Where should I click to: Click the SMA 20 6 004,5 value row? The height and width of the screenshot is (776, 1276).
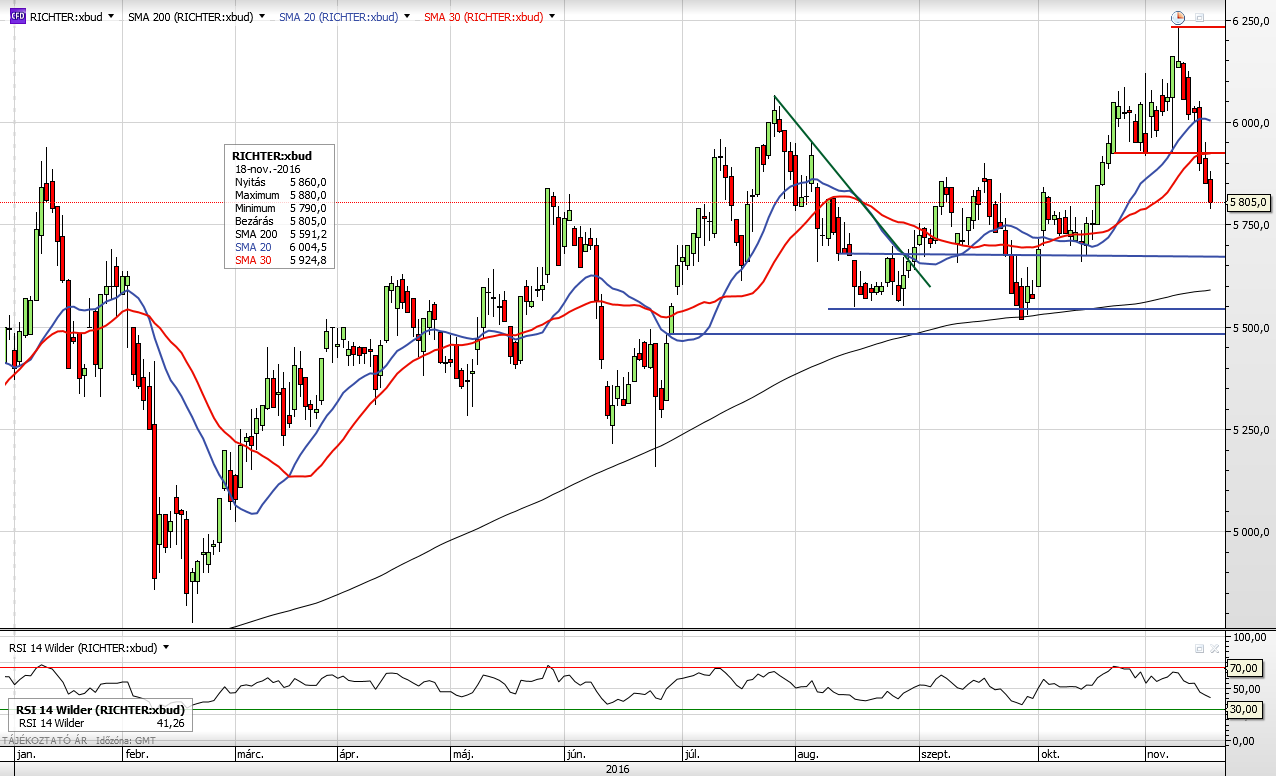tap(280, 247)
